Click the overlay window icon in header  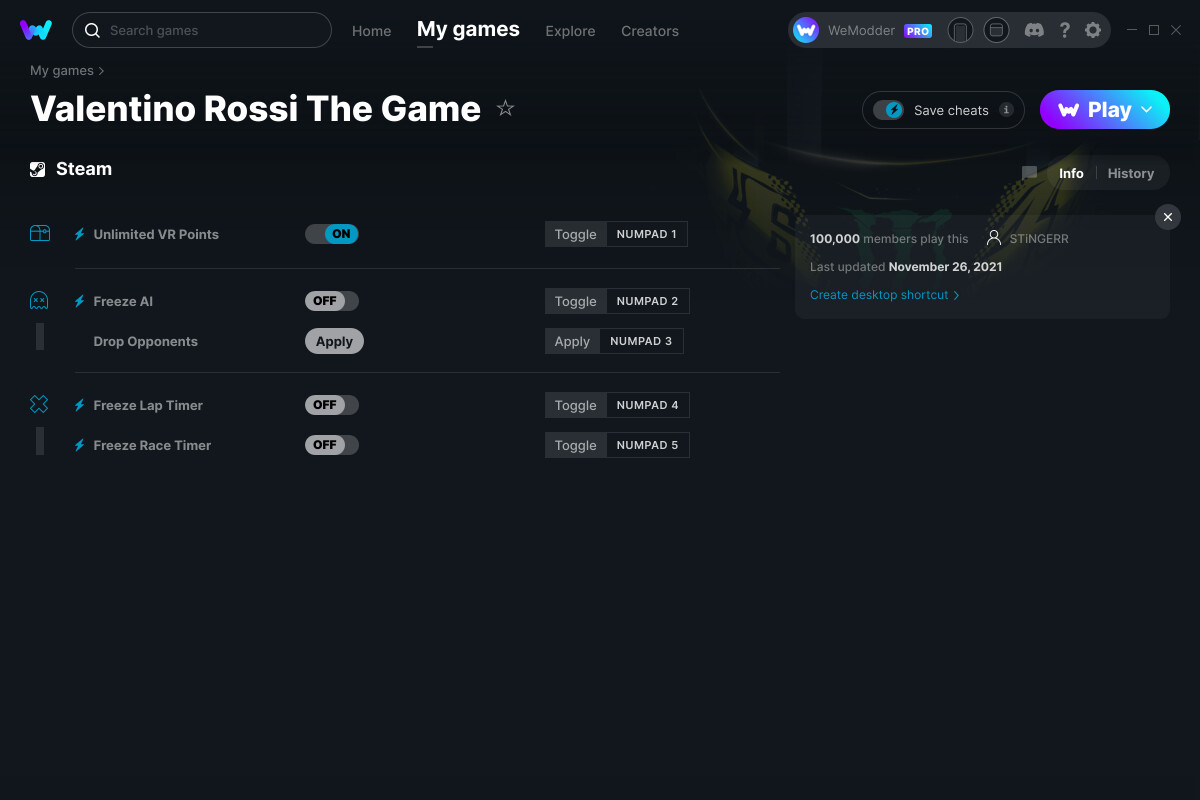coord(996,31)
